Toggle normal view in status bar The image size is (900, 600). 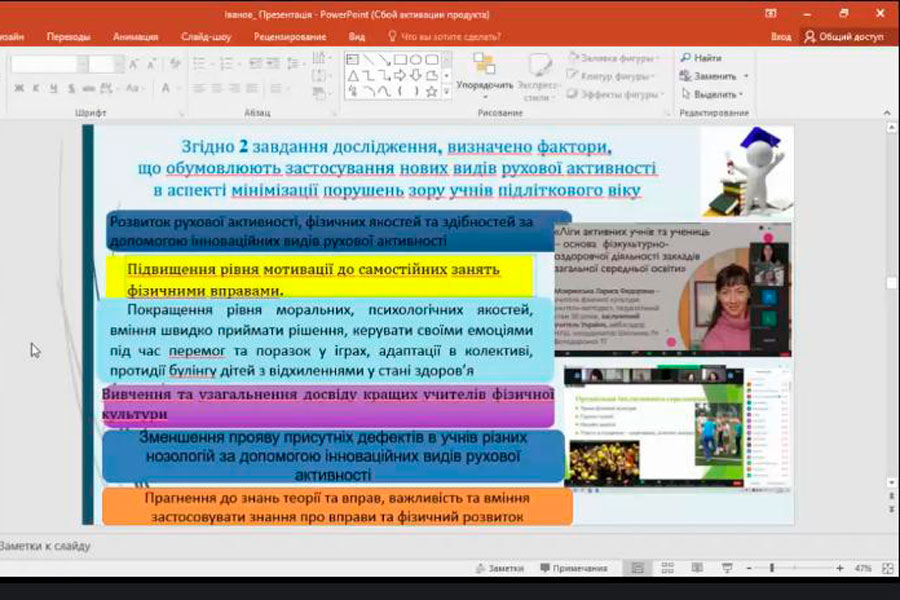[x=637, y=568]
